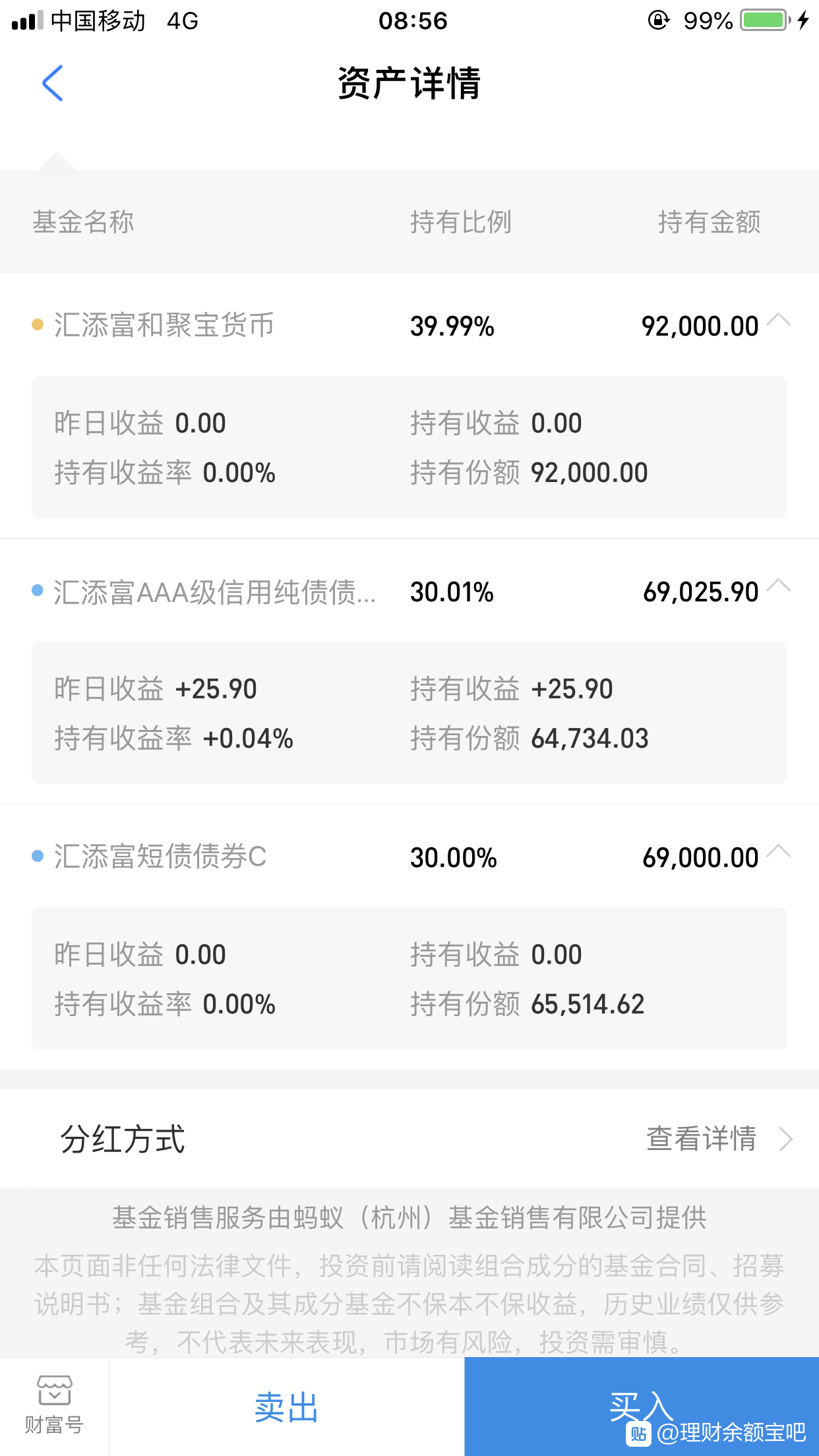Click the 查看详情 link

tap(701, 1139)
